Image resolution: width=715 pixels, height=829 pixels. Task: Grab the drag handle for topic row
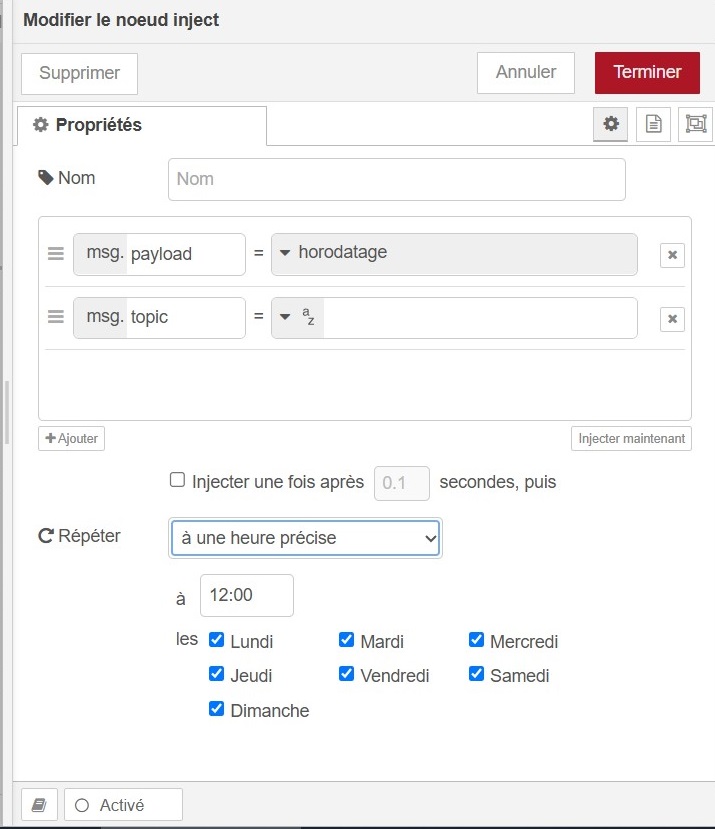pyautogui.click(x=56, y=317)
